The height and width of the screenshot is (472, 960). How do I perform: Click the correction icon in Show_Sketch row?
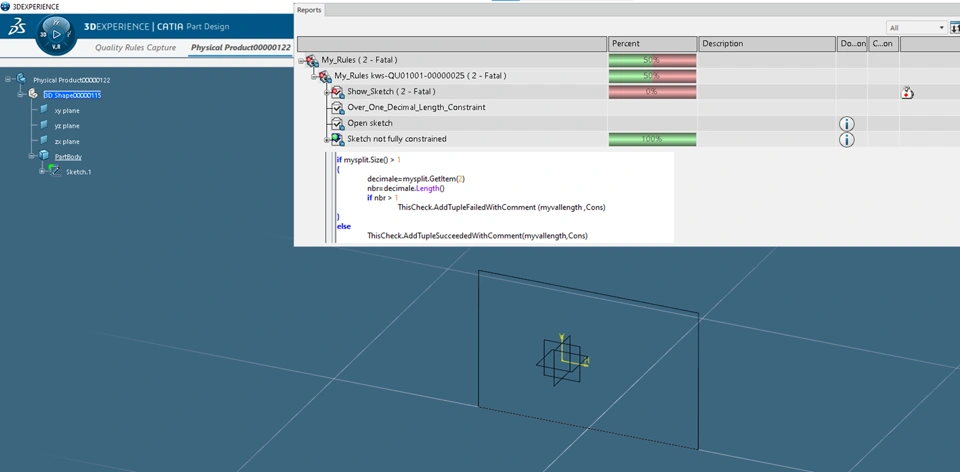[x=907, y=92]
